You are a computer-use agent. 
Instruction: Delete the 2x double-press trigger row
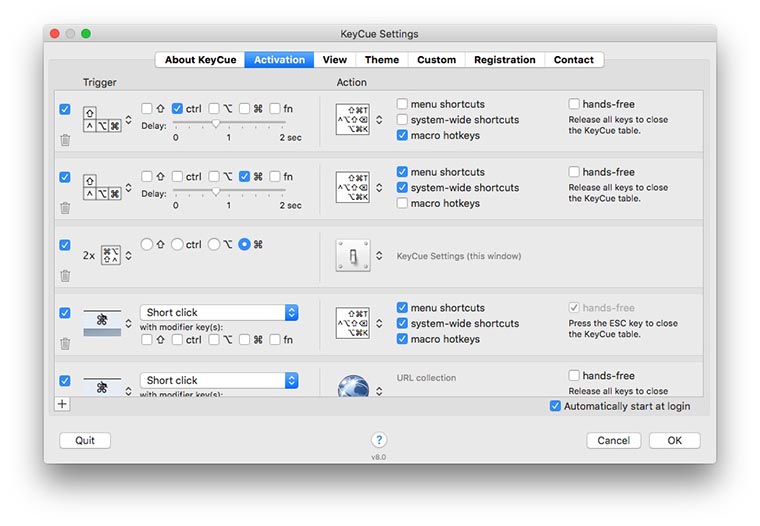coord(65,276)
